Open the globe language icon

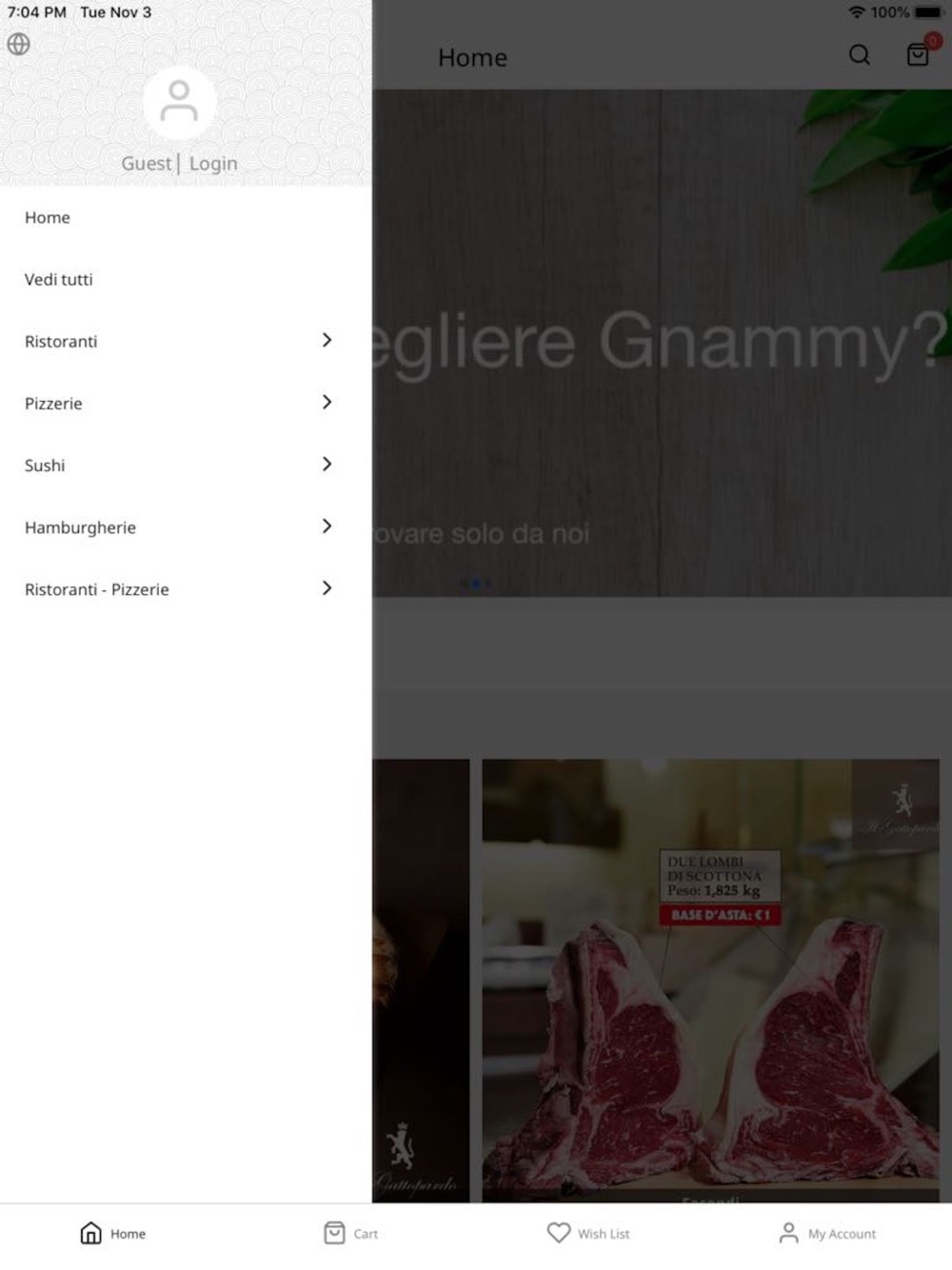point(18,44)
